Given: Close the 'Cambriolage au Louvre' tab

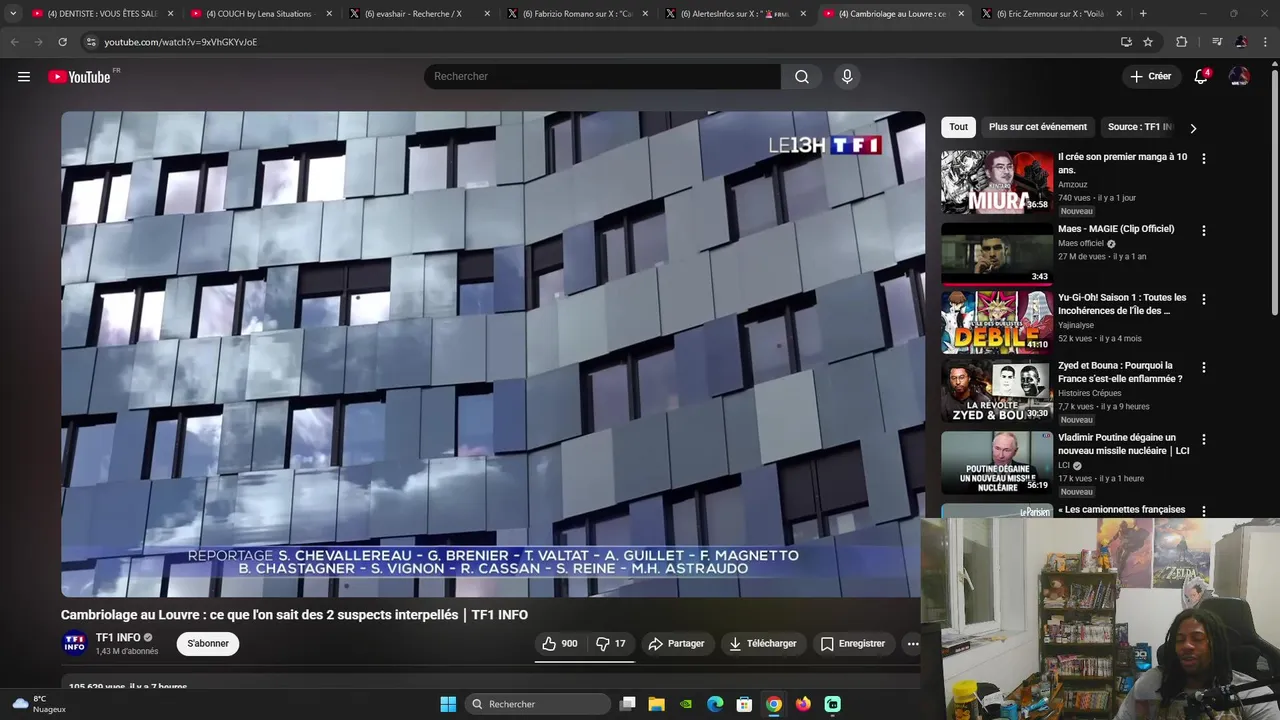Looking at the screenshot, I should click(961, 14).
